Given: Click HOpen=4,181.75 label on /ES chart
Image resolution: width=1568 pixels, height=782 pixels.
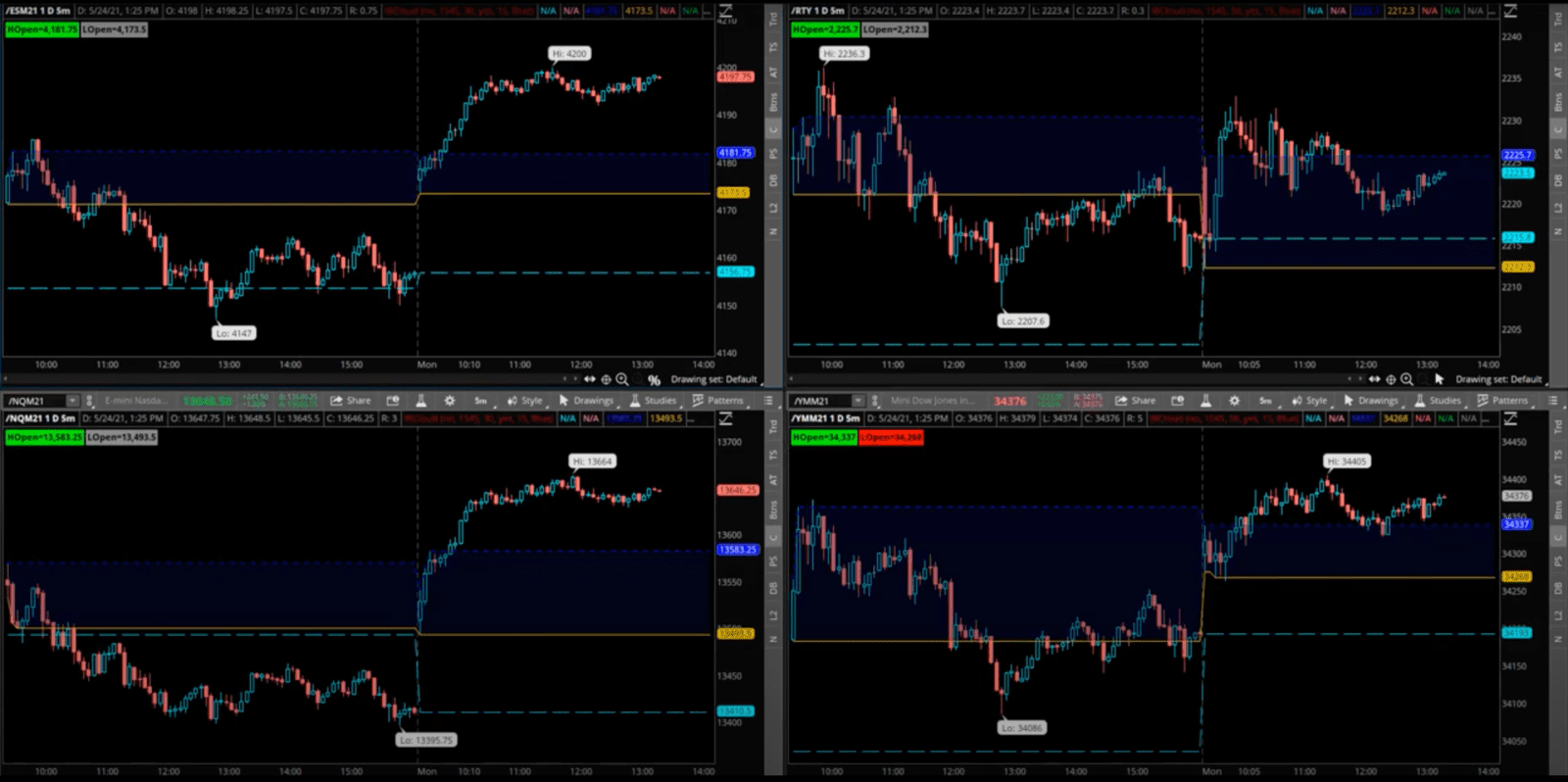Looking at the screenshot, I should pos(42,29).
